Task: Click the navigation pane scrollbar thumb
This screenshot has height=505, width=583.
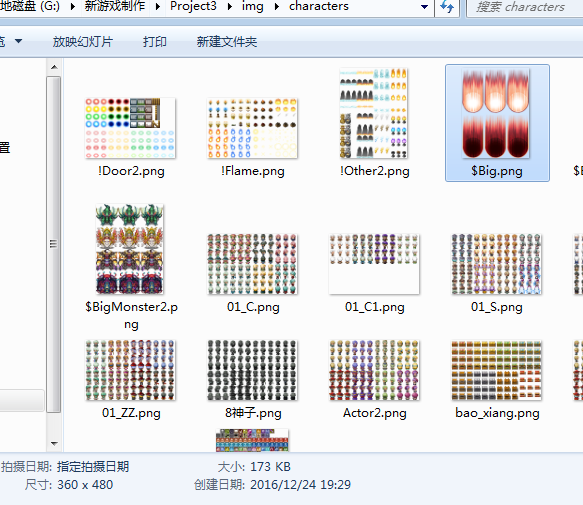Action: [x=54, y=244]
